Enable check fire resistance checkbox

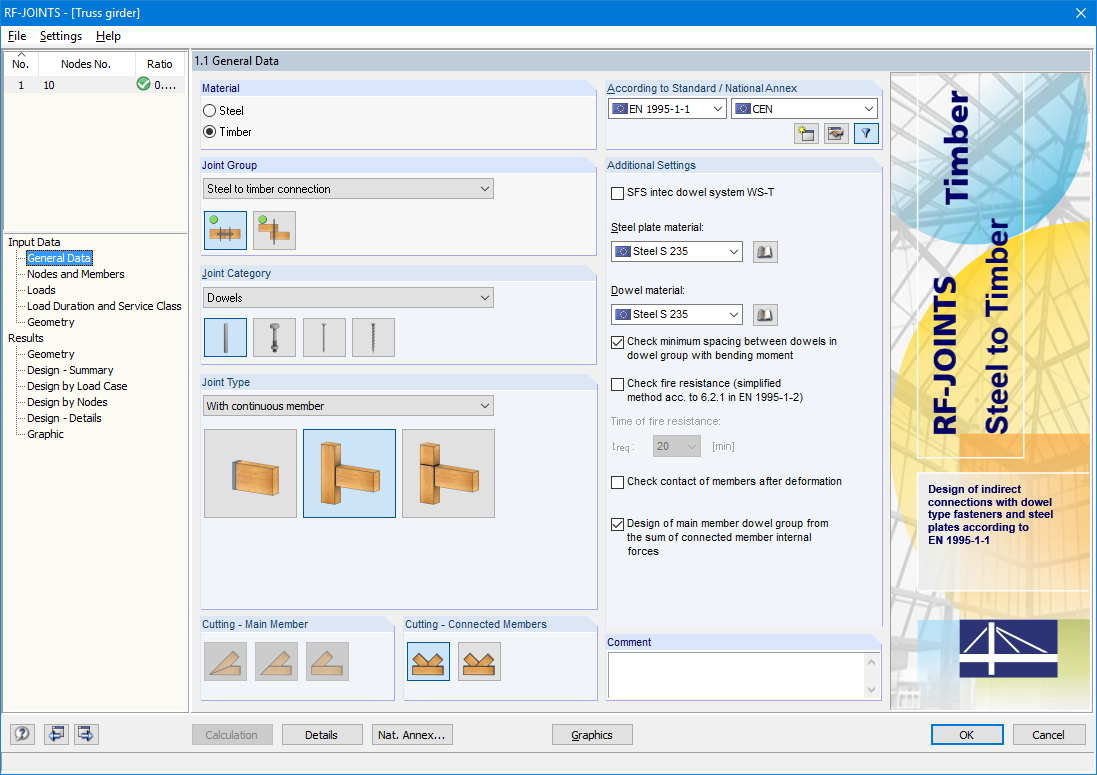[x=617, y=384]
